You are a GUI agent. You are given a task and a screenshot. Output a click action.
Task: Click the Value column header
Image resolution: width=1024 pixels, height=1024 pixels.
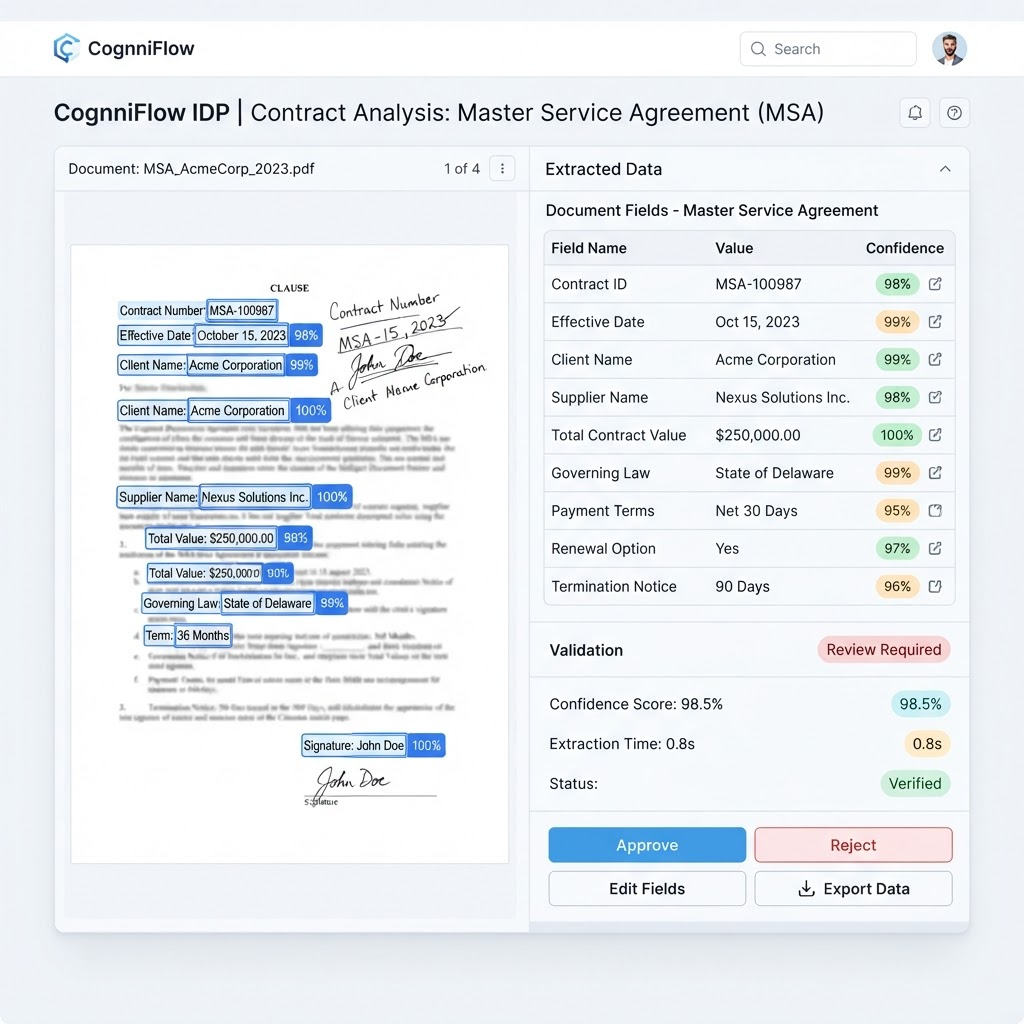[734, 248]
